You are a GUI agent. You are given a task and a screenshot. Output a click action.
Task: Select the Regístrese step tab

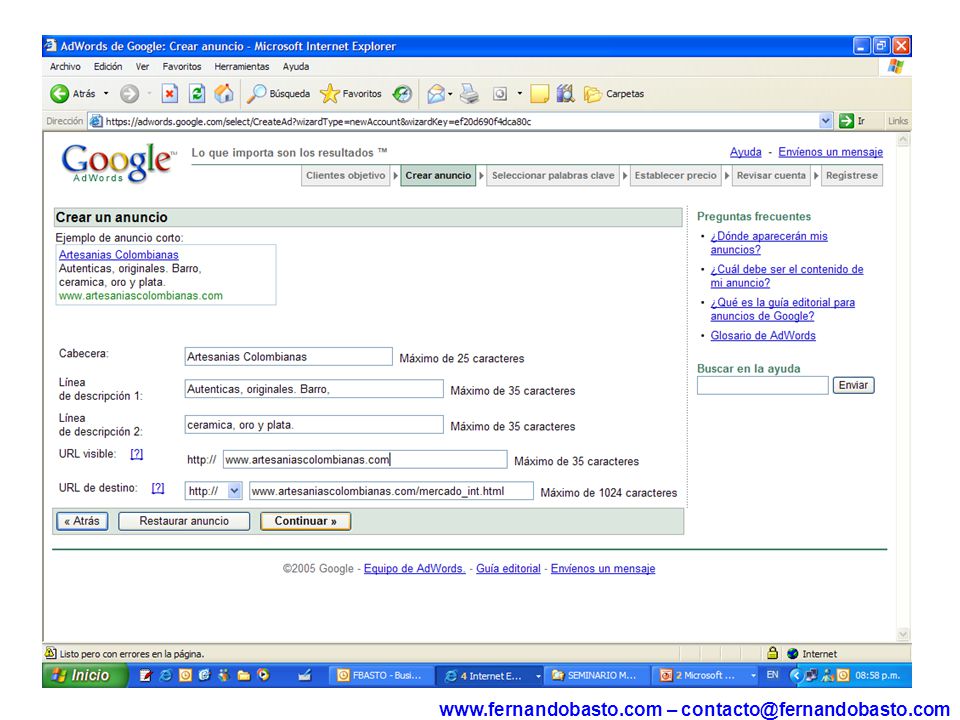[852, 176]
